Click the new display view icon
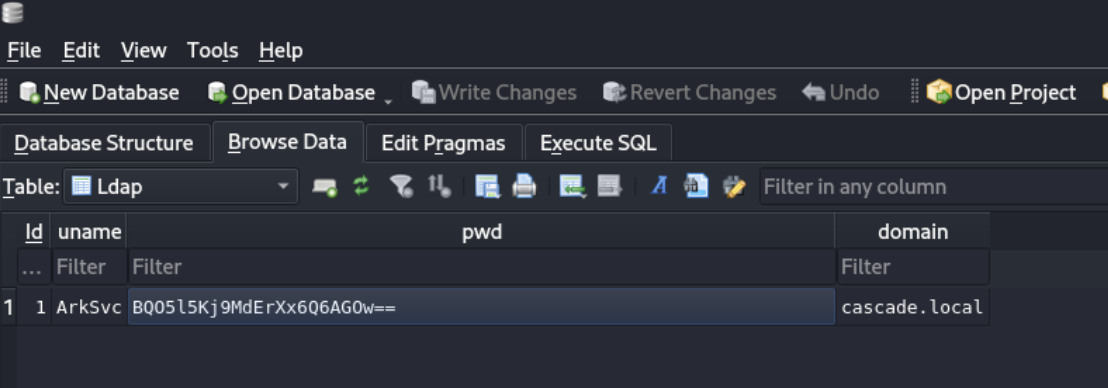1108x388 pixels. point(324,187)
